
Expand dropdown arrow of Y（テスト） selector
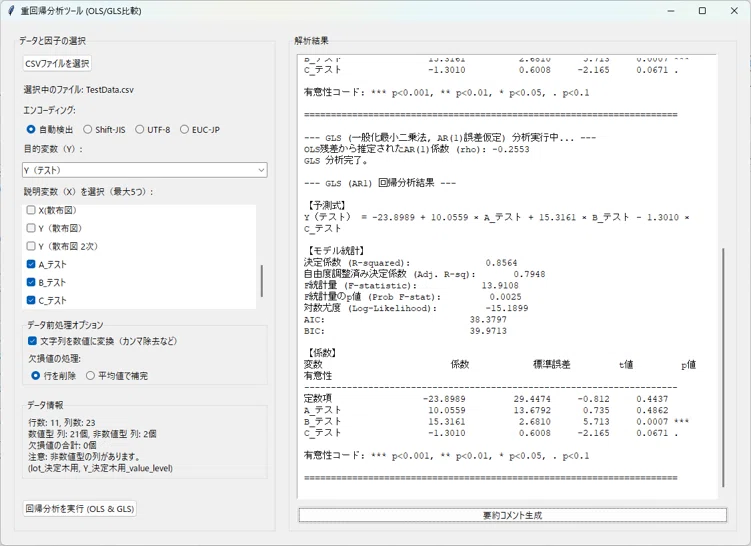[x=261, y=170]
